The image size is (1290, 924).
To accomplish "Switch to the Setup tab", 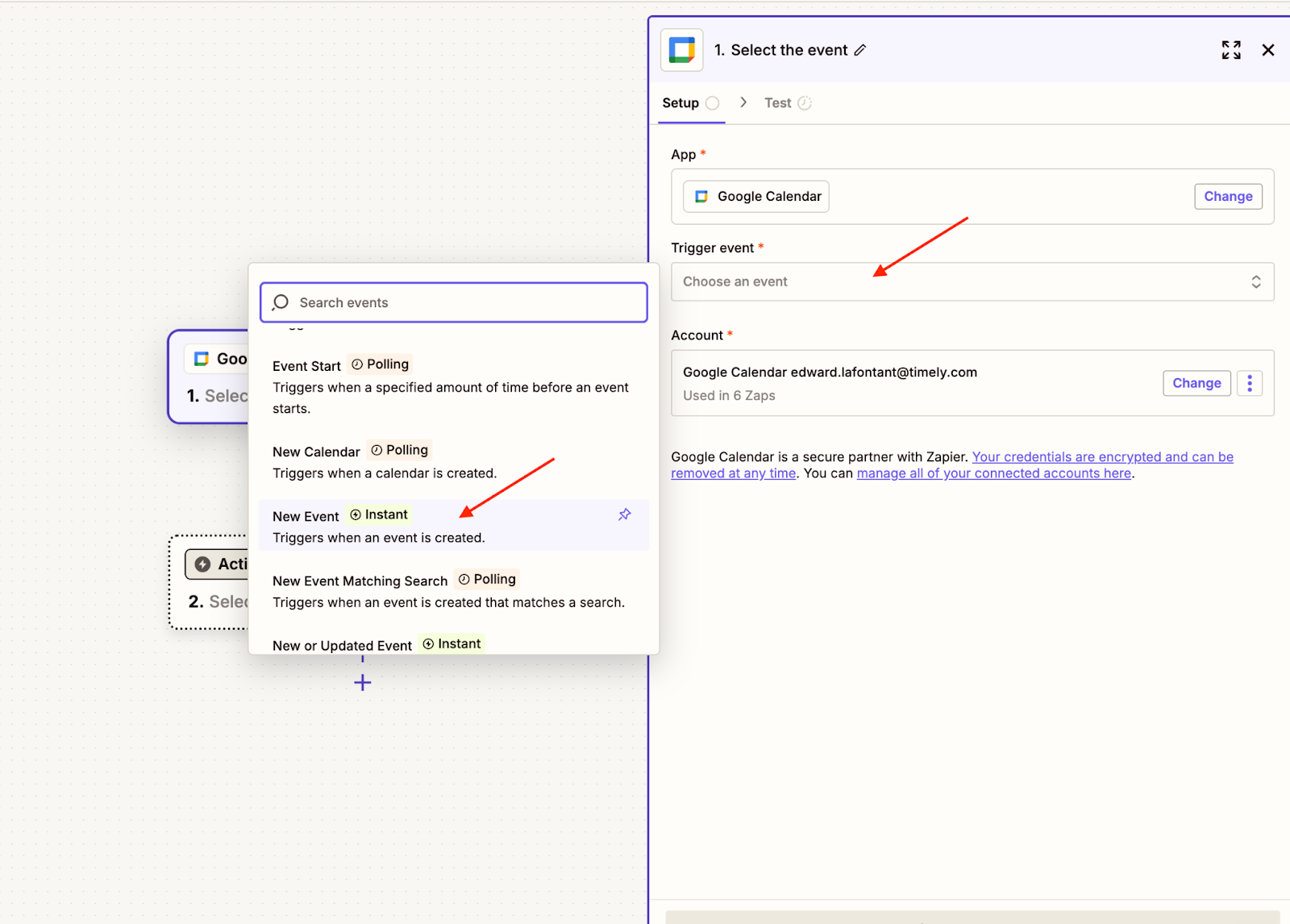I will click(x=681, y=103).
